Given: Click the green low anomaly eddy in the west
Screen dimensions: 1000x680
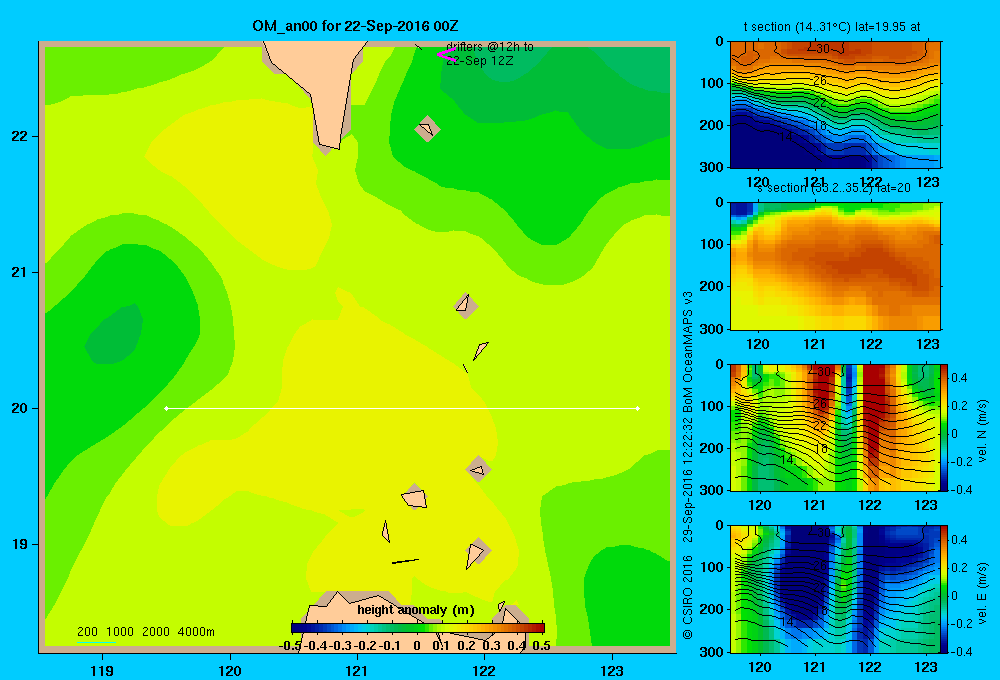Looking at the screenshot, I should [x=115, y=335].
